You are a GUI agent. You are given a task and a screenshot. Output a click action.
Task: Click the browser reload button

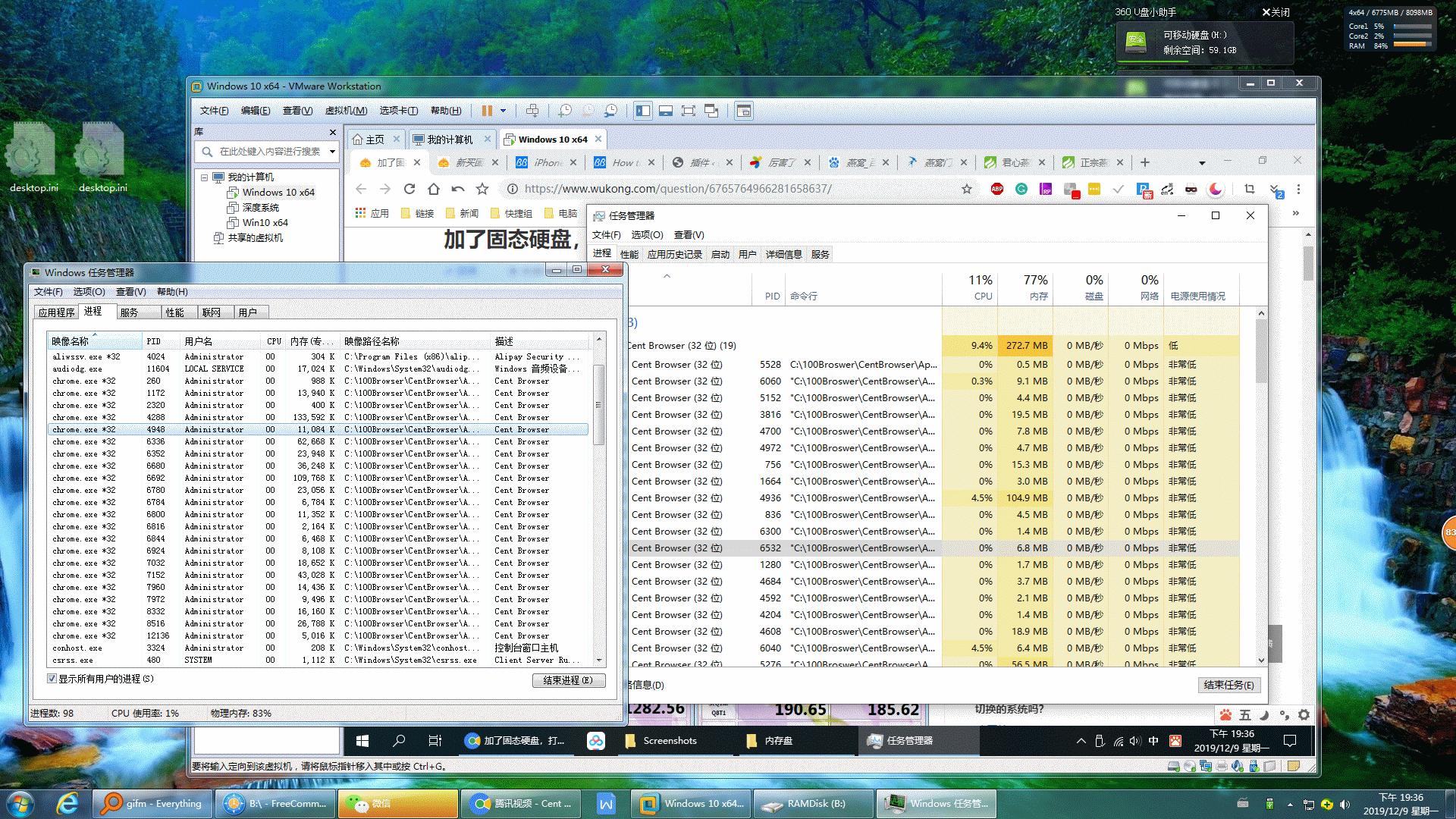(409, 189)
